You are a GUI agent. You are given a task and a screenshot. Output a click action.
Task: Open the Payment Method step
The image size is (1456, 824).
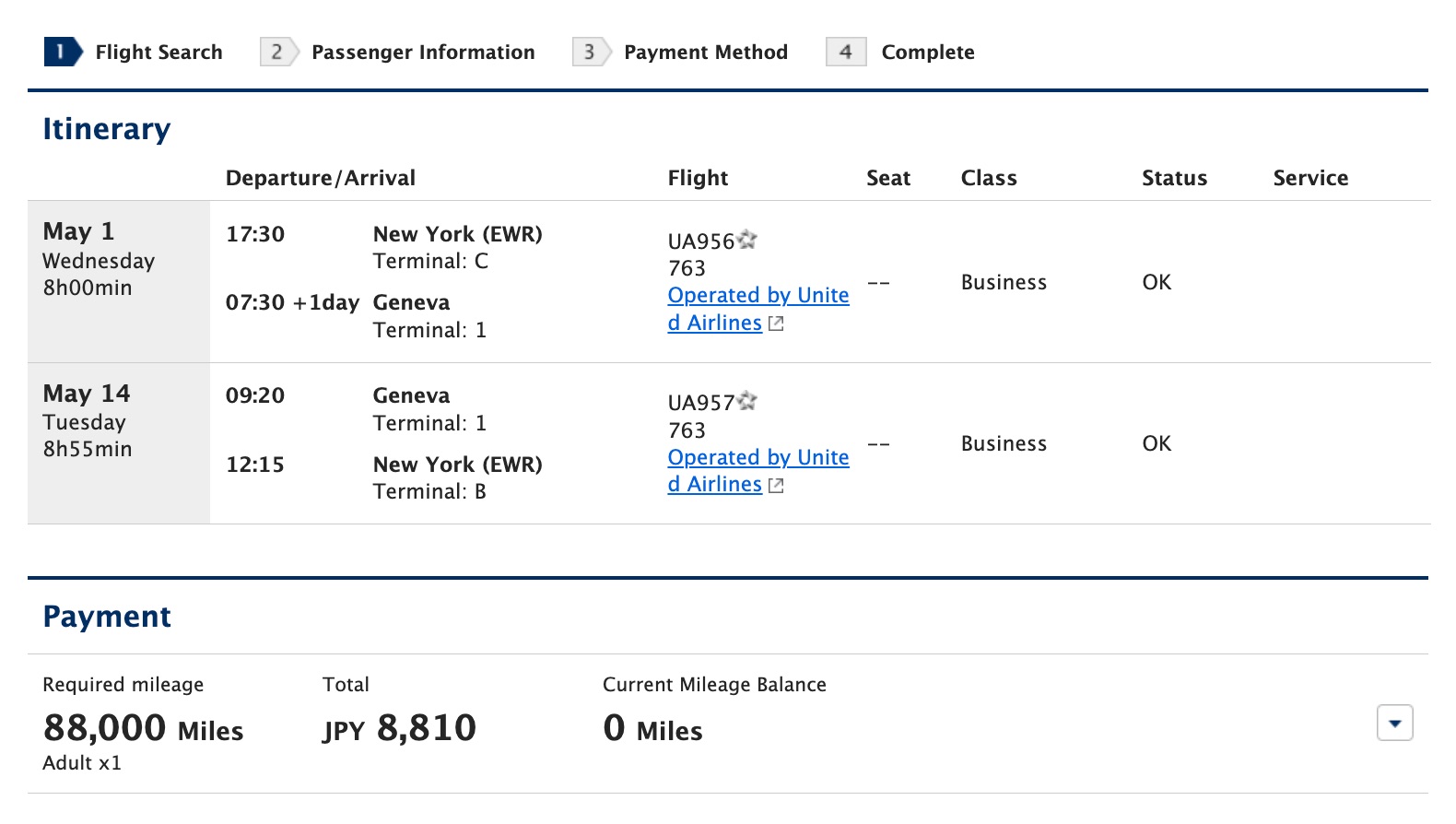point(706,53)
